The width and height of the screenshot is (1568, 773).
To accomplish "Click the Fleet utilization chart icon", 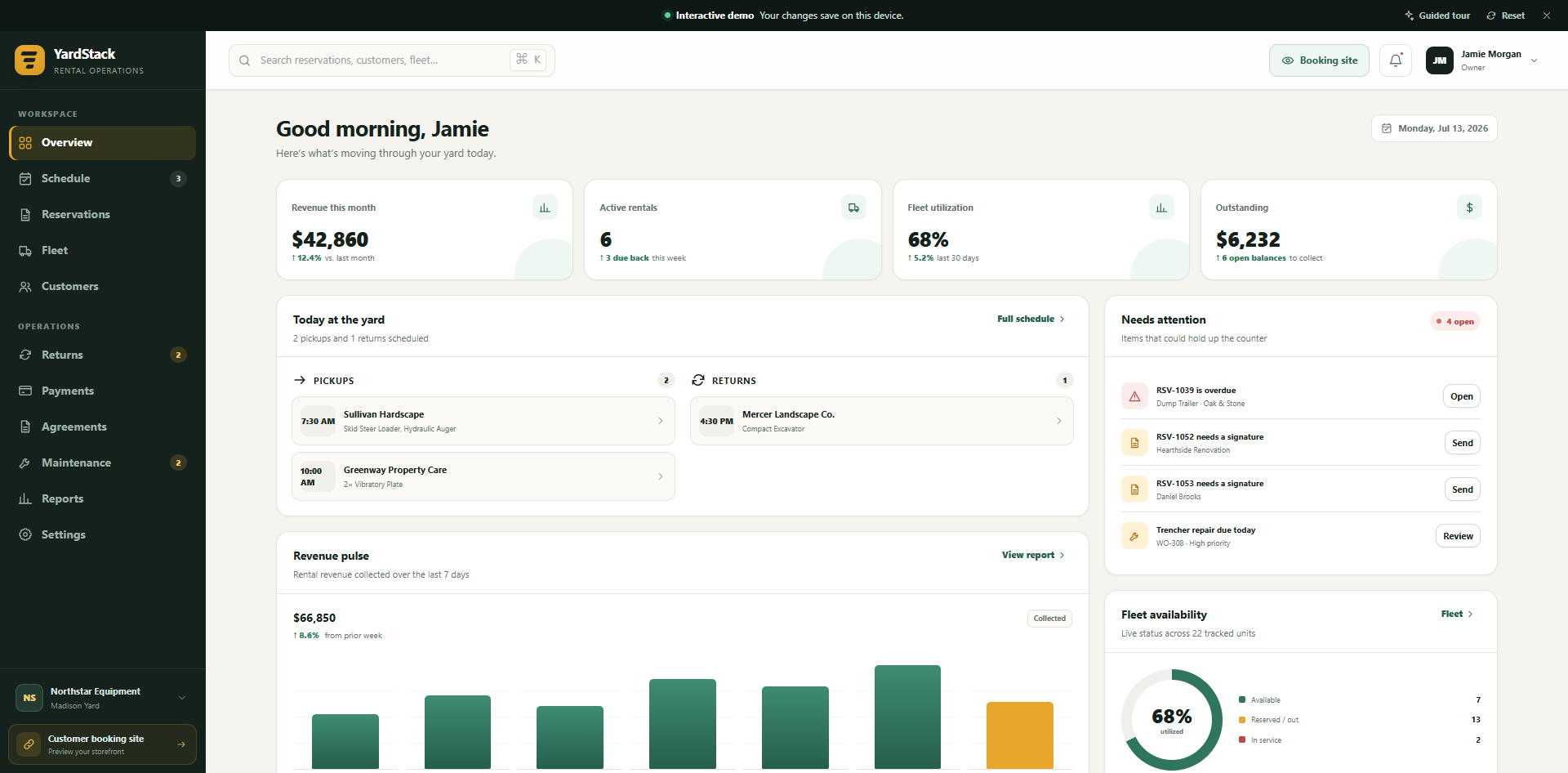I will 1161,208.
